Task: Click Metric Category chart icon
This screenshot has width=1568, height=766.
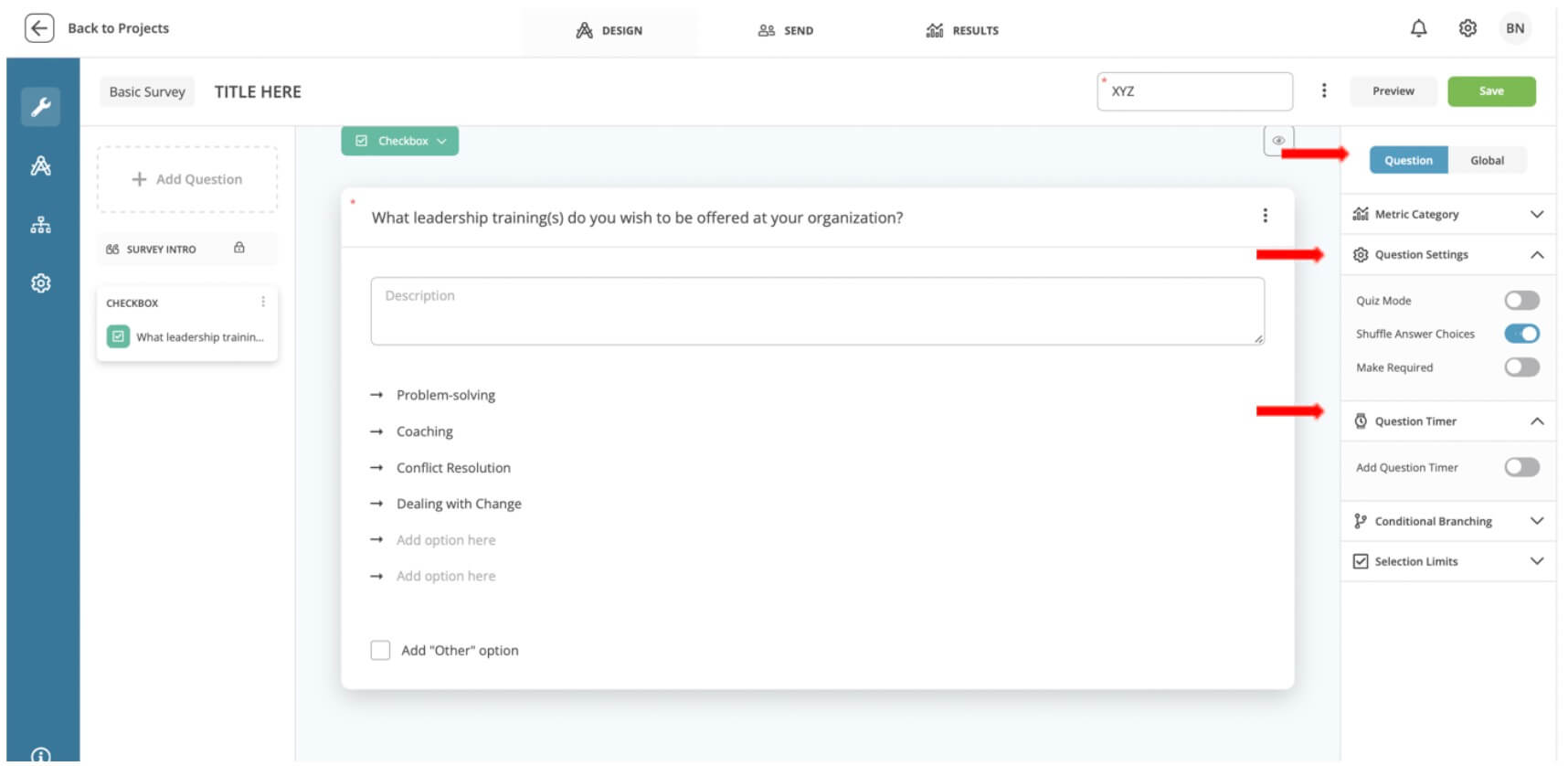Action: 1361,214
